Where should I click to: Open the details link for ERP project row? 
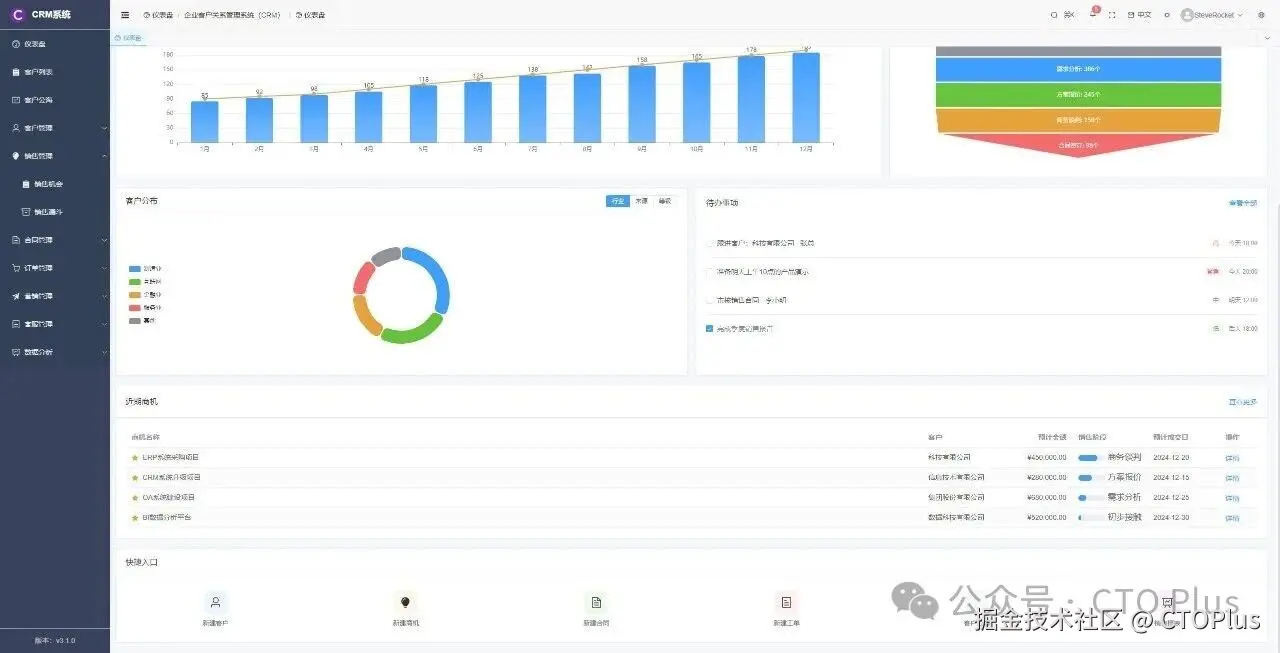point(1232,458)
